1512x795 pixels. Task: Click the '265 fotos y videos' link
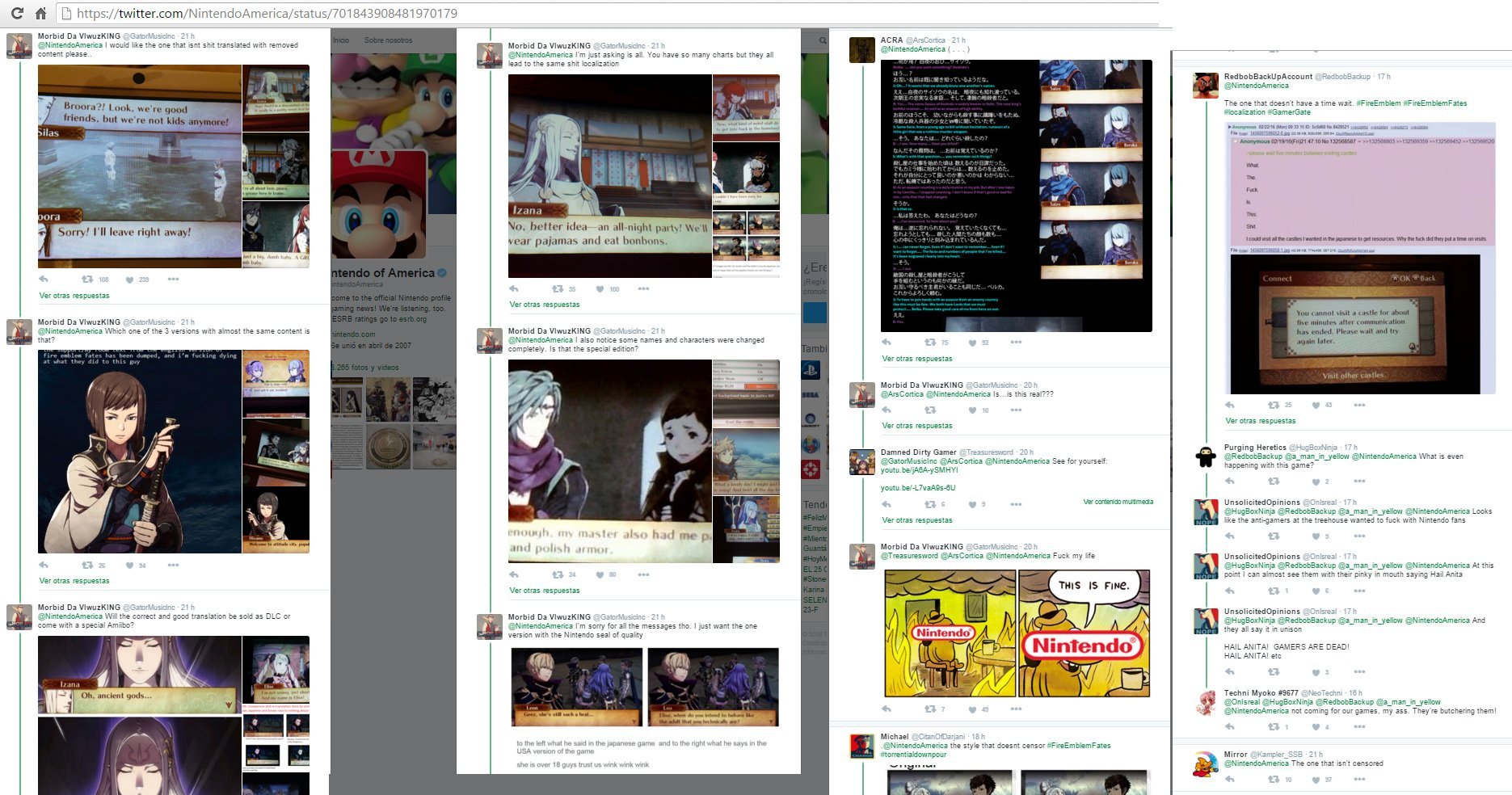click(364, 368)
